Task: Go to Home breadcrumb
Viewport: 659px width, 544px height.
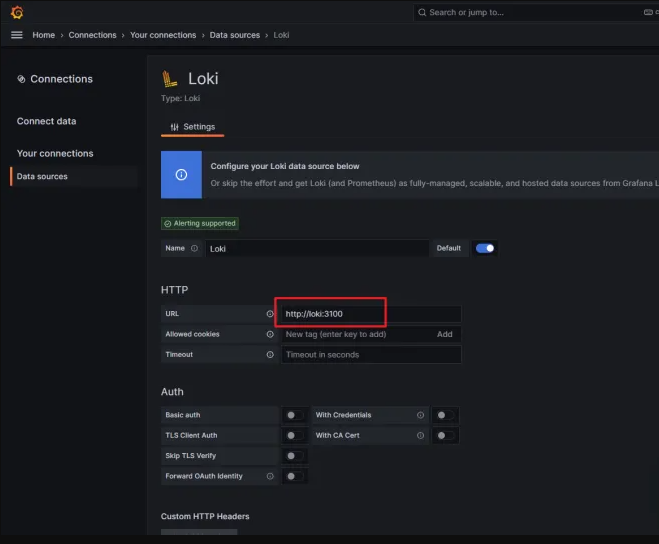Action: (x=44, y=35)
